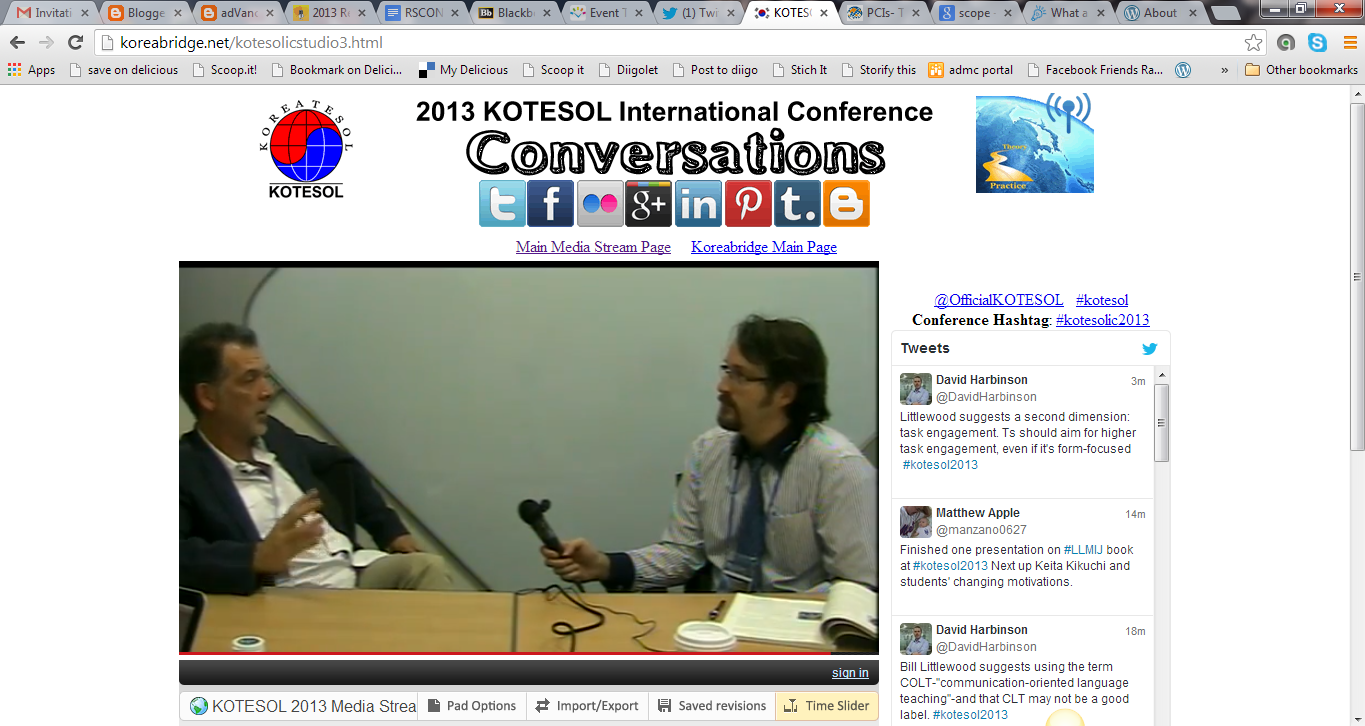Open the Google Plus icon
1365x726 pixels.
649,204
